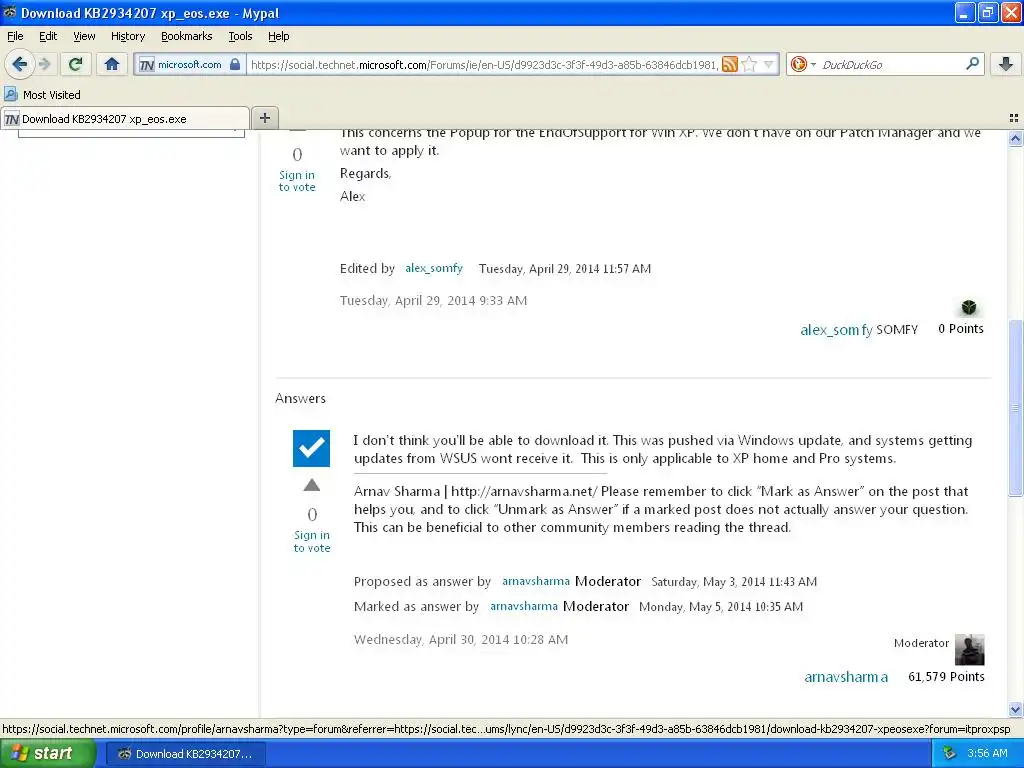Click the address URL field
Image resolution: width=1024 pixels, height=768 pixels.
[484, 64]
